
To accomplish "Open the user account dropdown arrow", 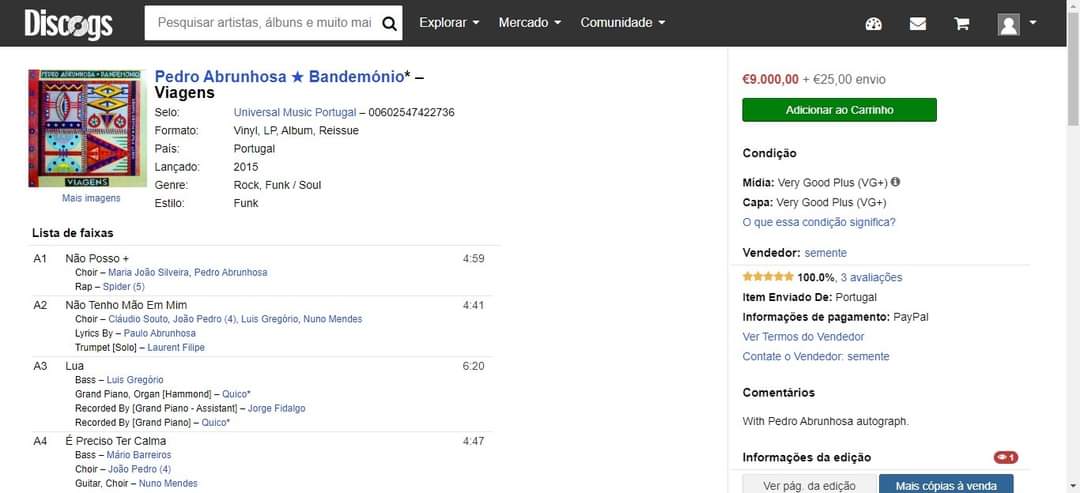I will click(x=1032, y=23).
